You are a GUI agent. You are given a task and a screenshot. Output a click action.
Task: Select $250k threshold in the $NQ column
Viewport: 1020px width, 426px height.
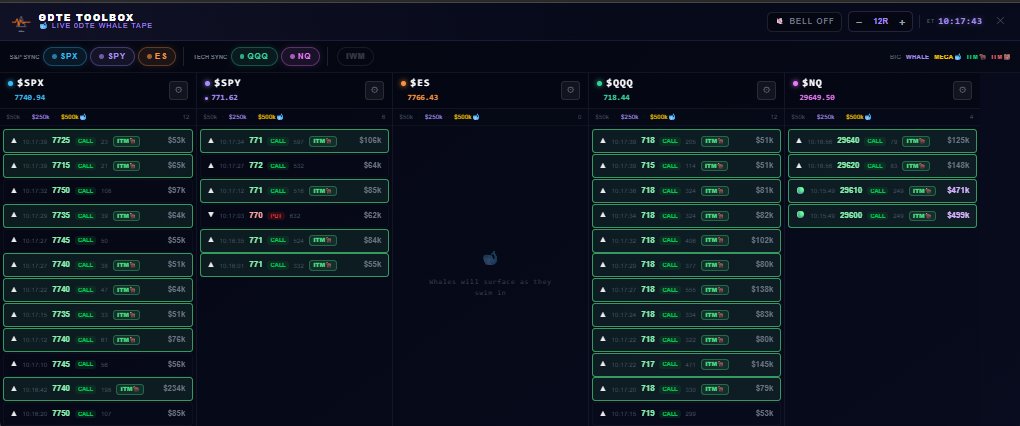click(825, 117)
